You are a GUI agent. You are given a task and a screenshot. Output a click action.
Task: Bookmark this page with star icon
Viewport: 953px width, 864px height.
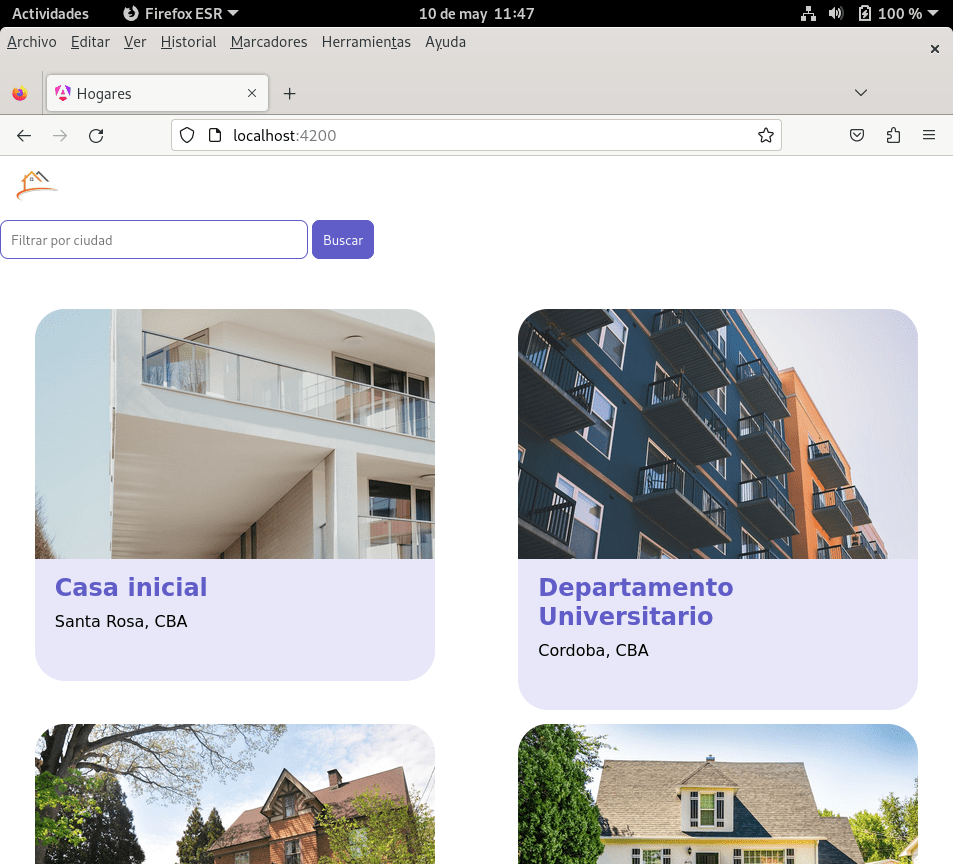pos(765,136)
